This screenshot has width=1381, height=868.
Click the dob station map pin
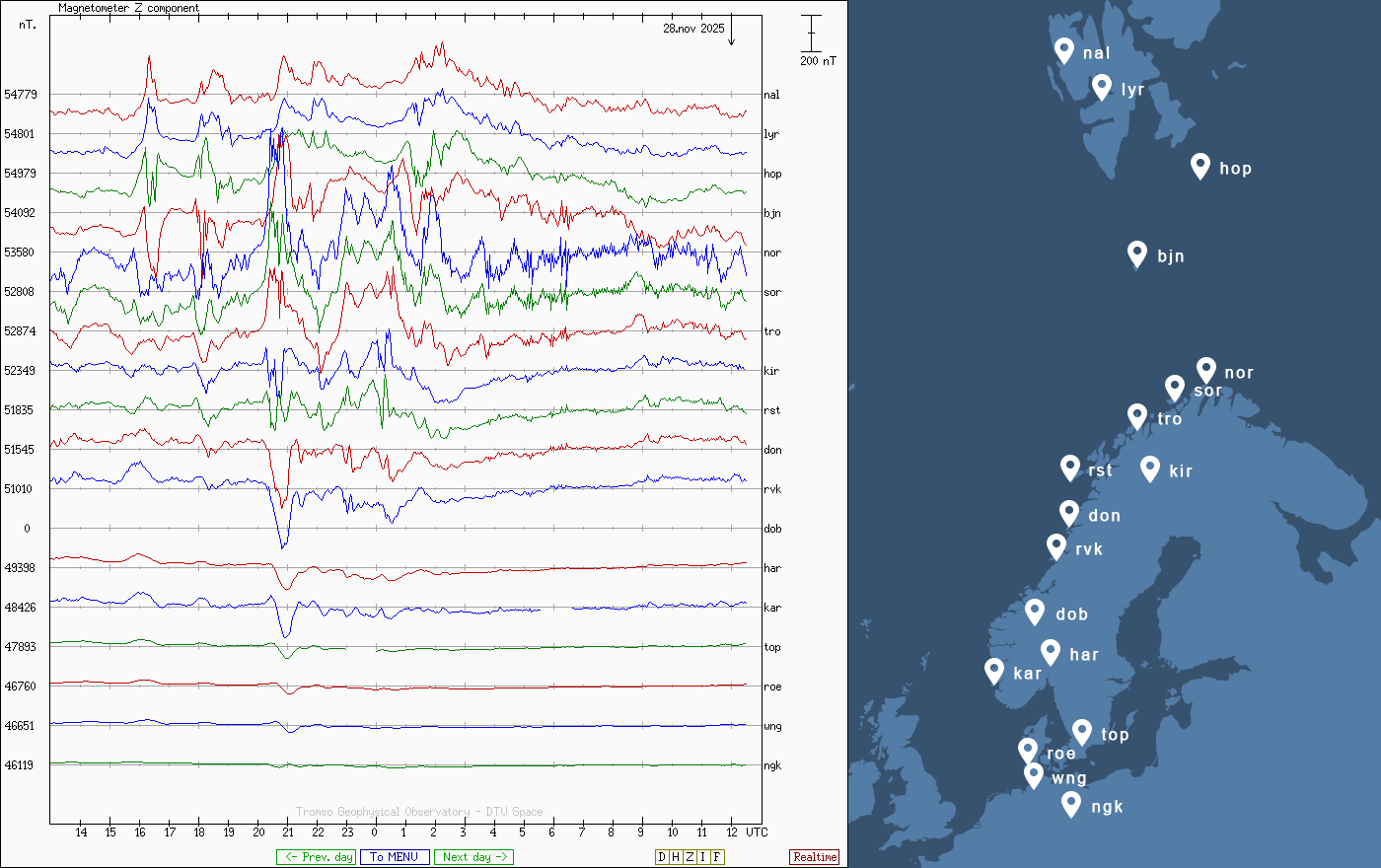click(x=1035, y=612)
